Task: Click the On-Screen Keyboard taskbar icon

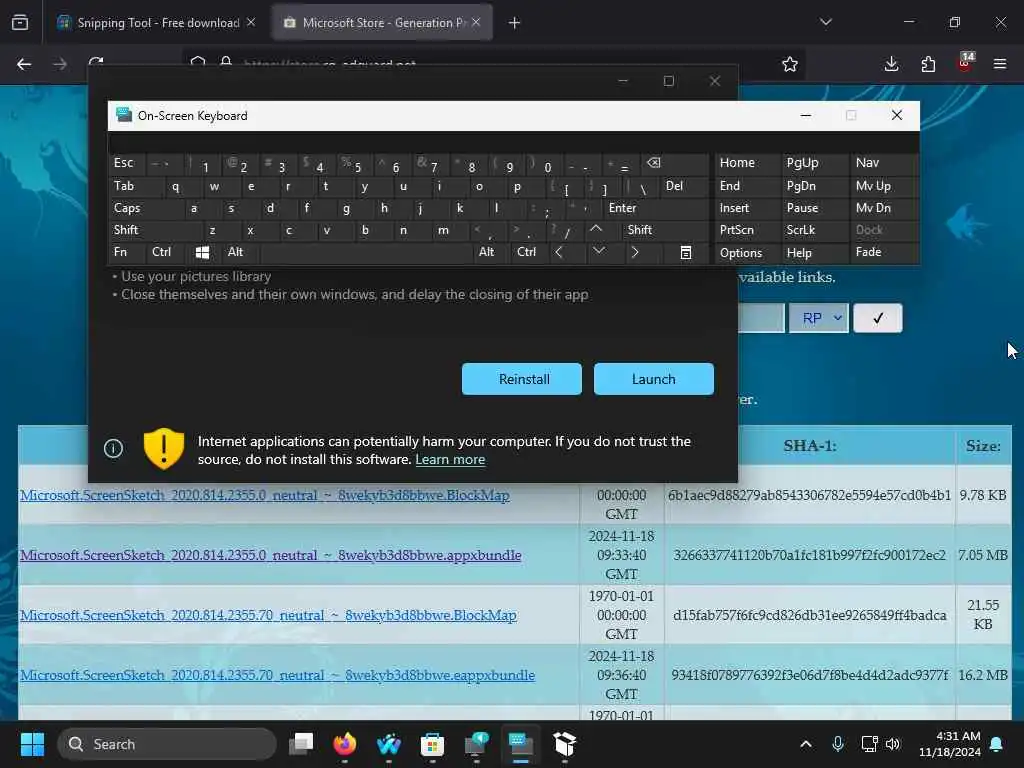Action: pos(520,744)
